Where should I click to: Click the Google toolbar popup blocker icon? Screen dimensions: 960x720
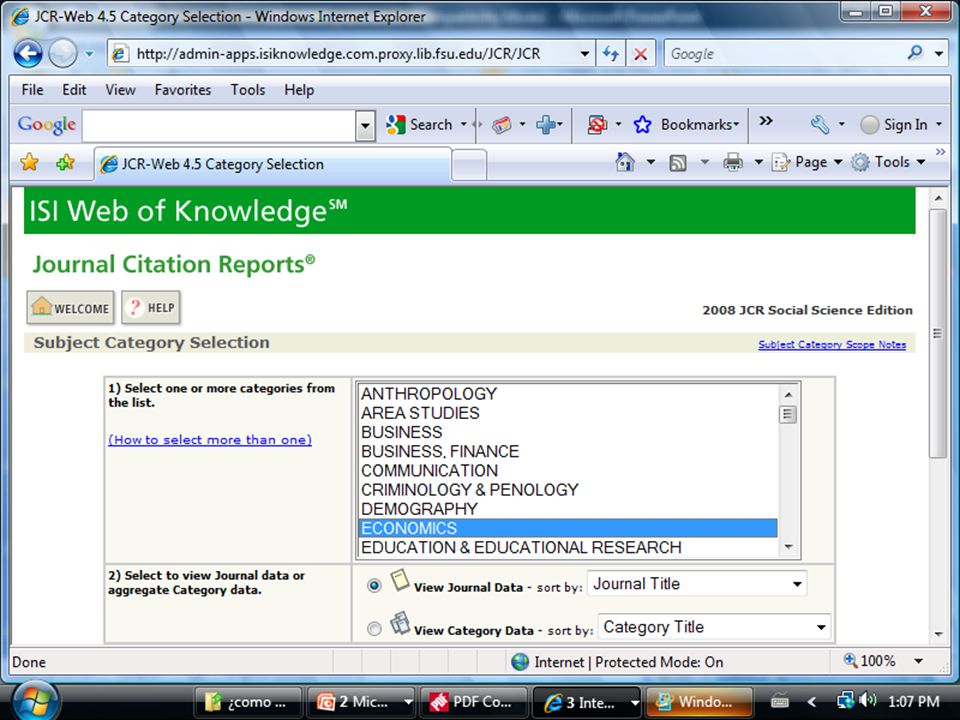pyautogui.click(x=597, y=124)
